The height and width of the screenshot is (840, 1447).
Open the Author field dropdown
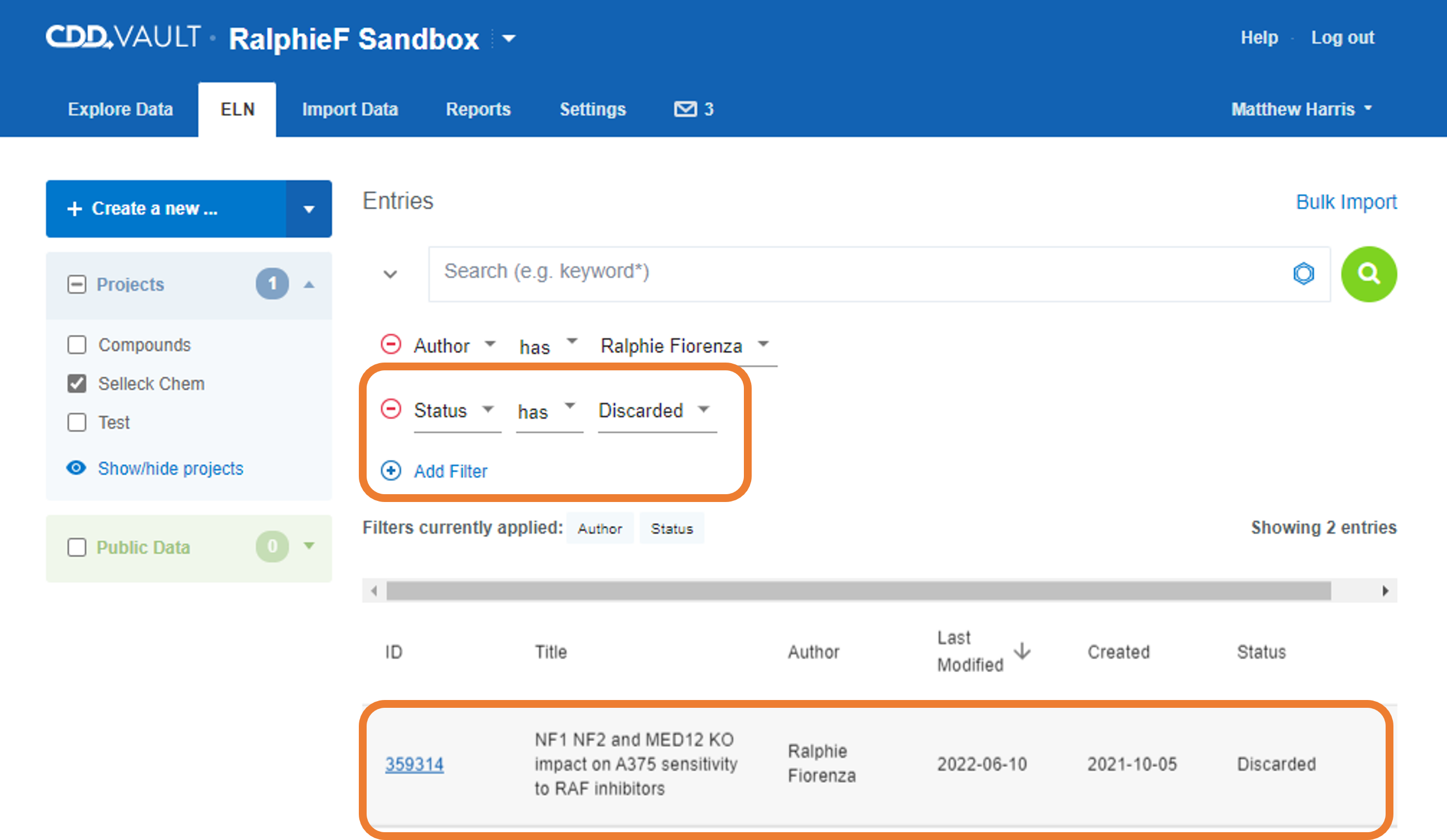pos(454,346)
